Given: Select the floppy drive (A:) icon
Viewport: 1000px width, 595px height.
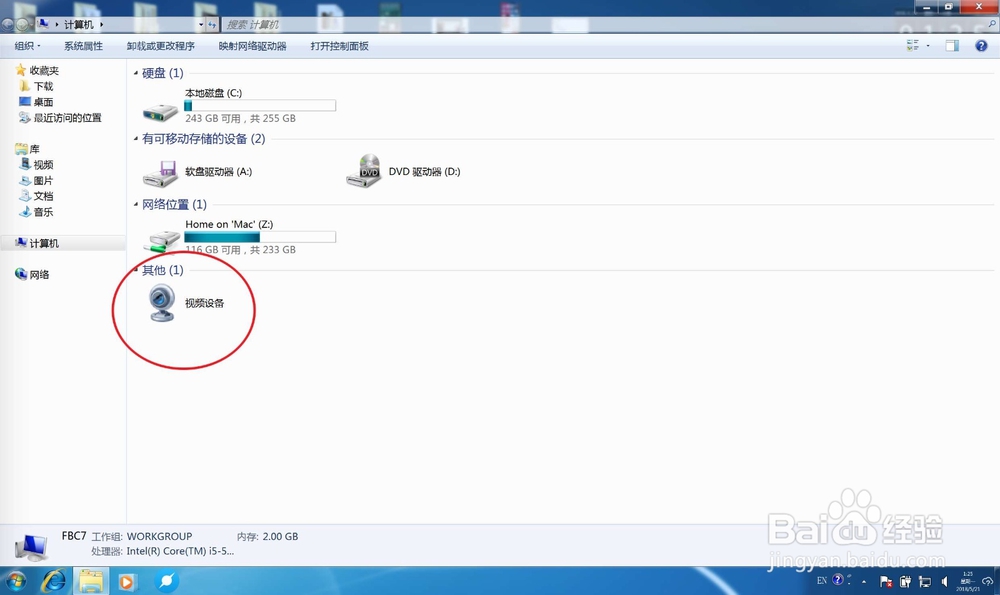Looking at the screenshot, I should (x=160, y=173).
